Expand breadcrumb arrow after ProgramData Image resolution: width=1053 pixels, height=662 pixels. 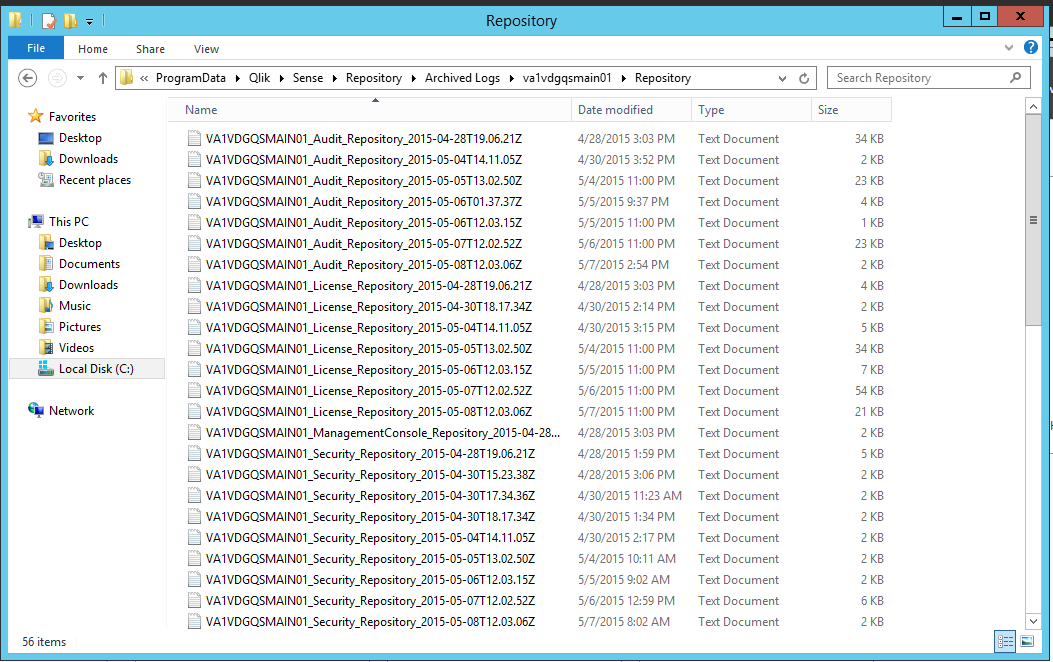238,79
